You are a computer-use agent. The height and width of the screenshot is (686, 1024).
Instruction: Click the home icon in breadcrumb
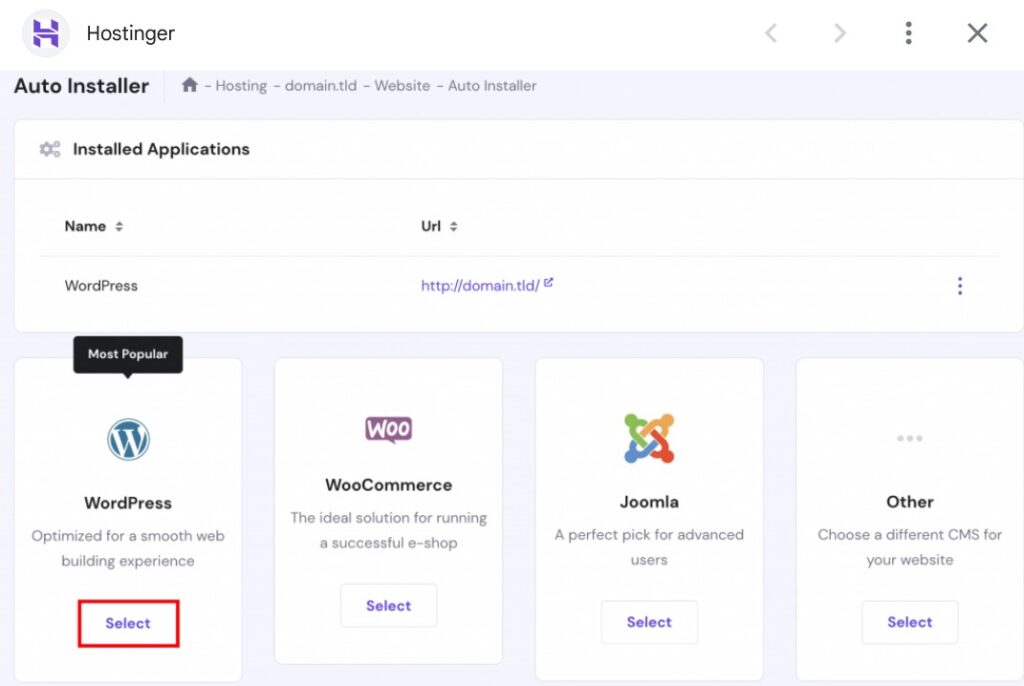(x=189, y=85)
